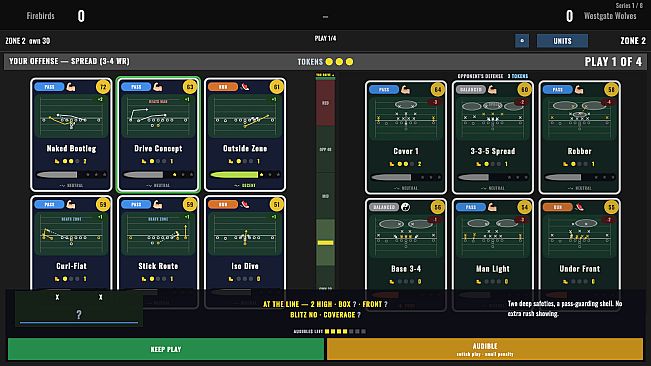
Task: Click the muscle icon on Curl-Flat card
Action: [71, 205]
